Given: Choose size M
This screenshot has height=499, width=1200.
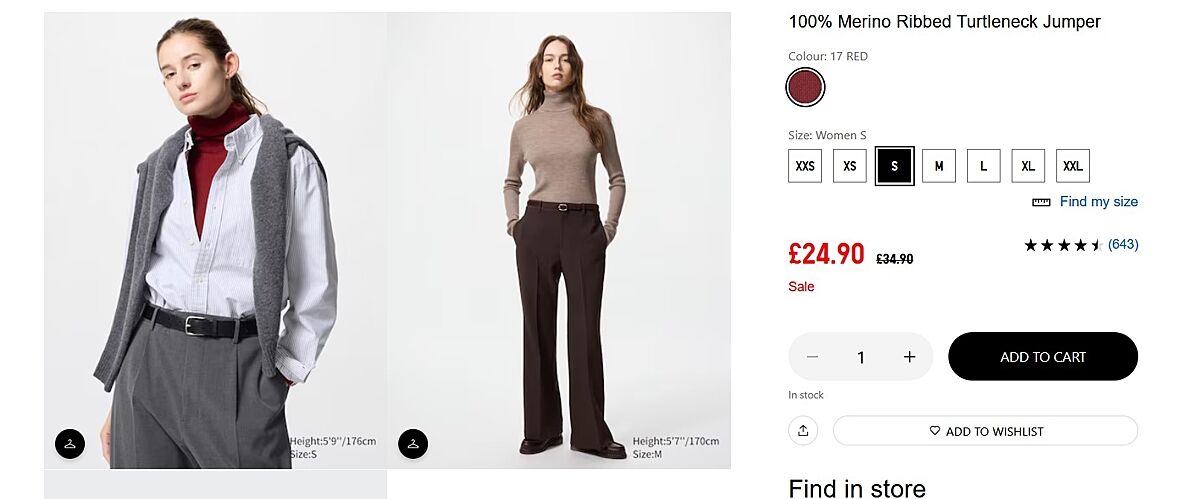Looking at the screenshot, I should click(x=938, y=166).
